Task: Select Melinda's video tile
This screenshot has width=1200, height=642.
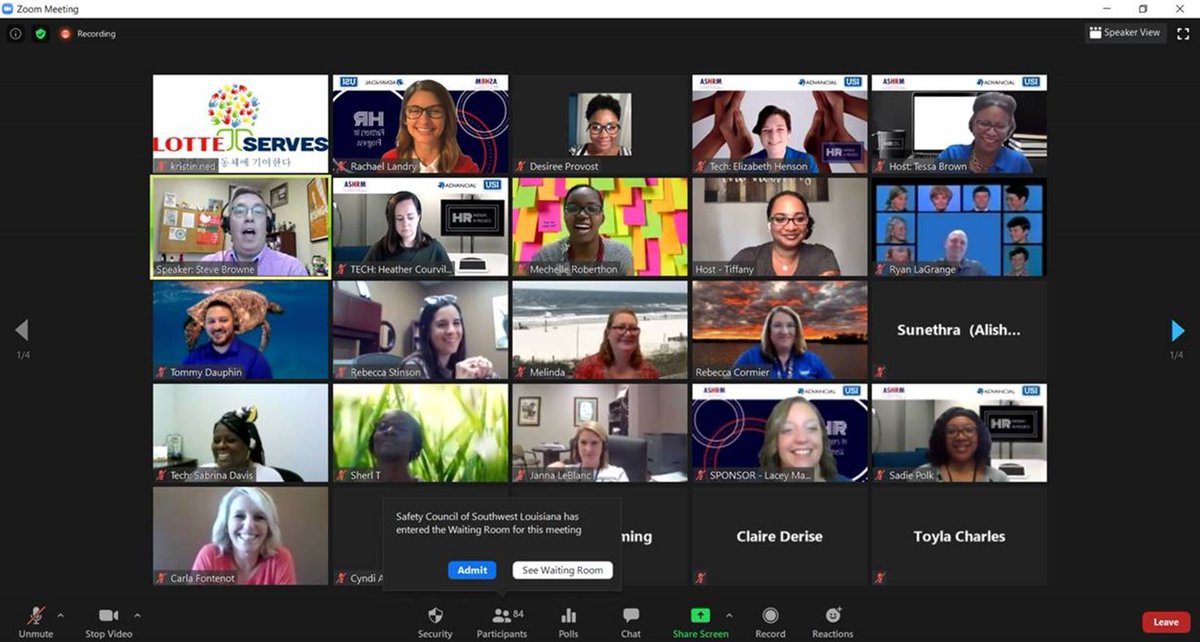Action: pyautogui.click(x=600, y=330)
